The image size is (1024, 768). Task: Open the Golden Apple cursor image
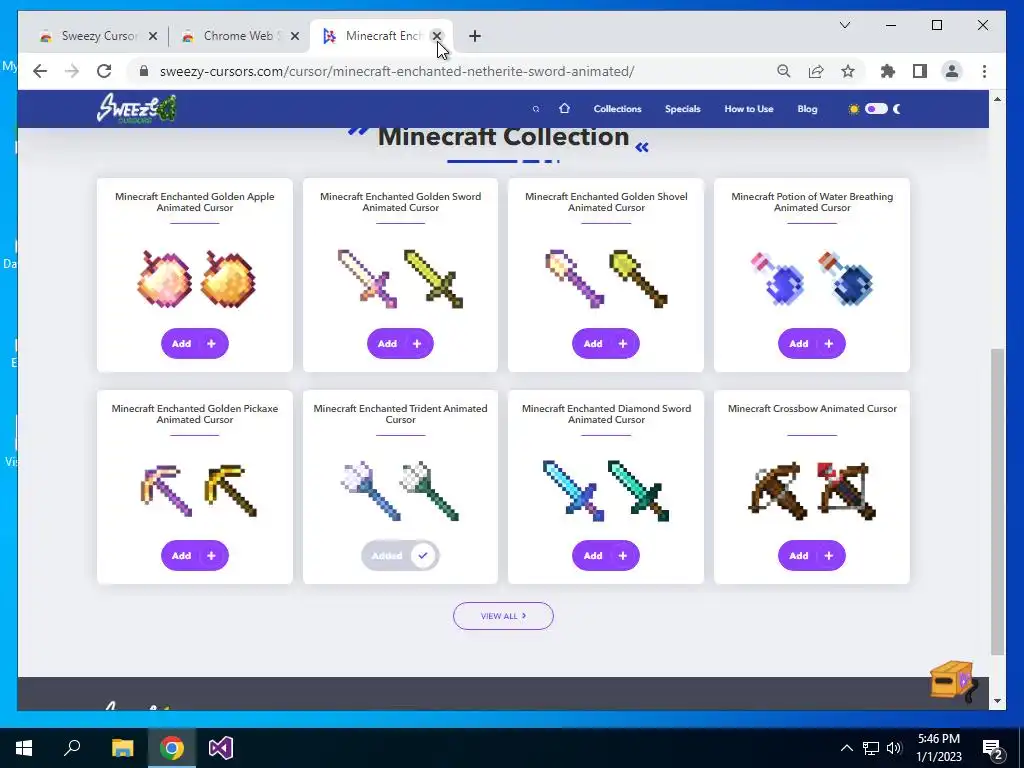[x=195, y=279]
